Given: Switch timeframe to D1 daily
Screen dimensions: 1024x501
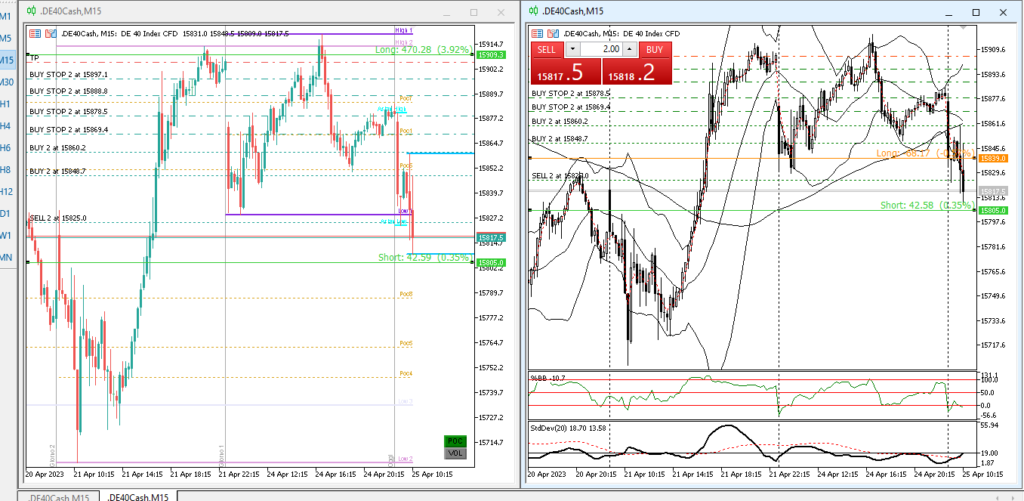Looking at the screenshot, I should [x=6, y=214].
